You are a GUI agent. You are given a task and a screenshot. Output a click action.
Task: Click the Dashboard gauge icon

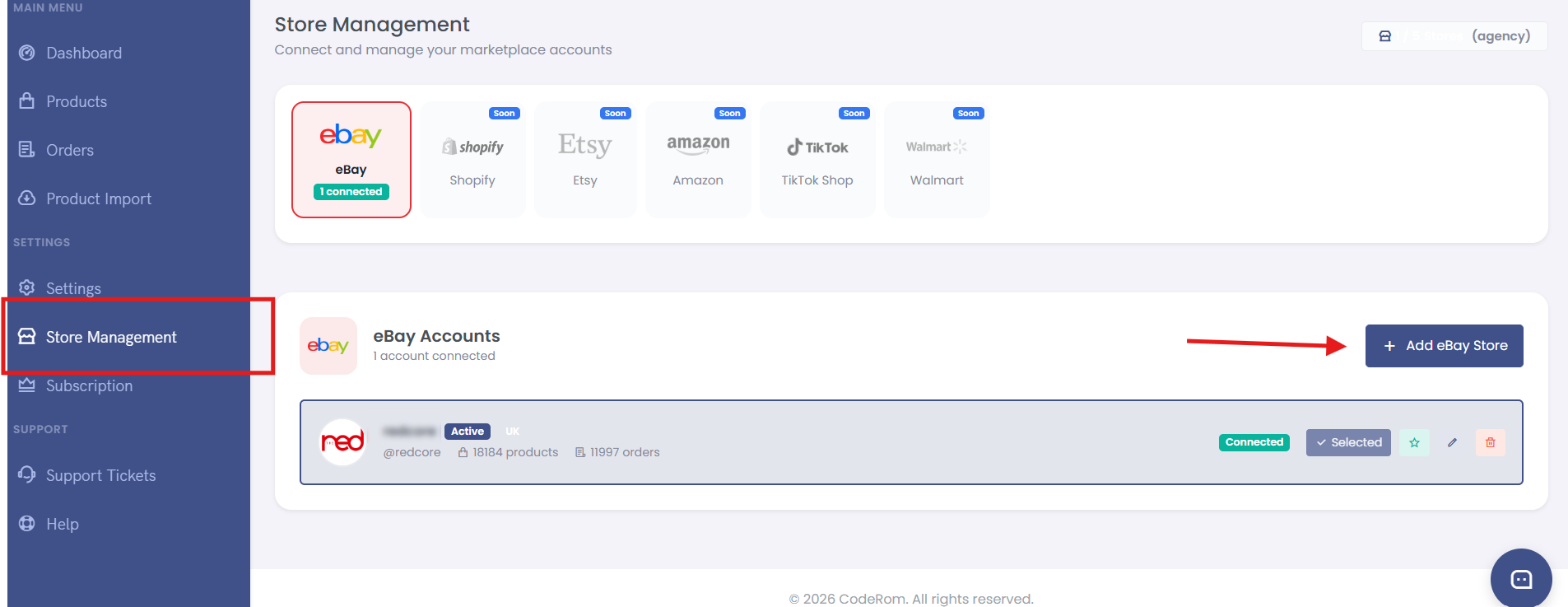(27, 53)
